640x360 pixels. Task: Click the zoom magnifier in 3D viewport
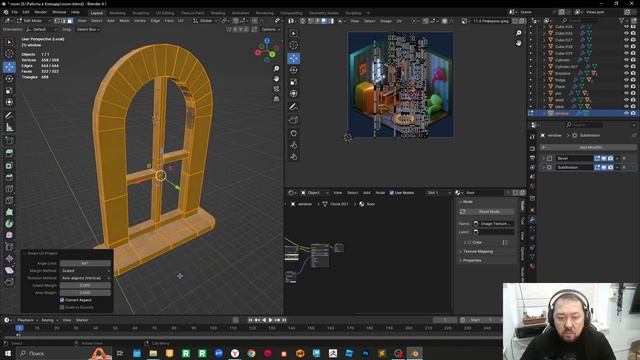[276, 69]
